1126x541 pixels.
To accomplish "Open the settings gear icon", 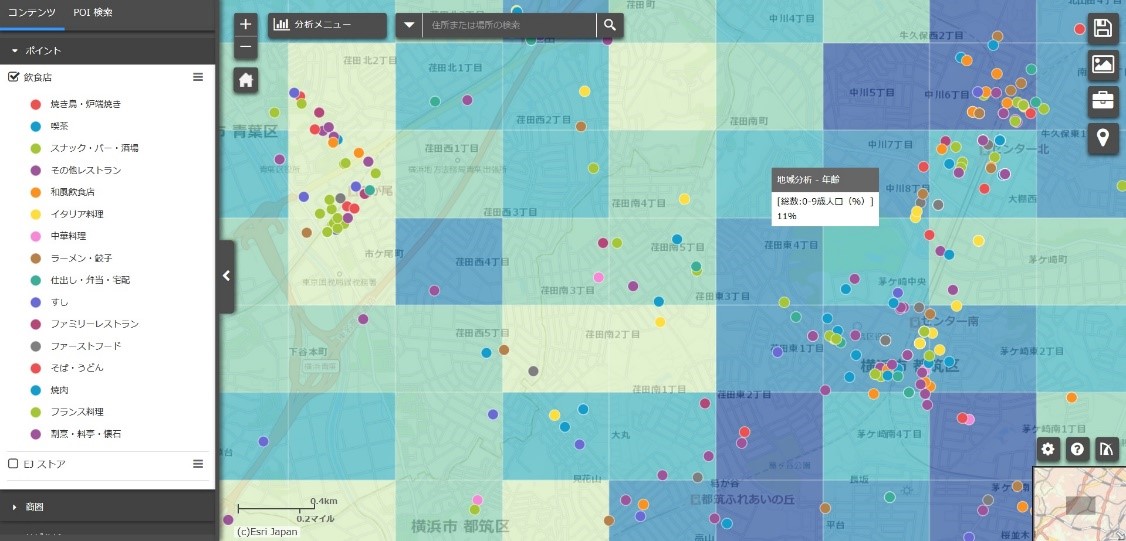I will (1048, 449).
